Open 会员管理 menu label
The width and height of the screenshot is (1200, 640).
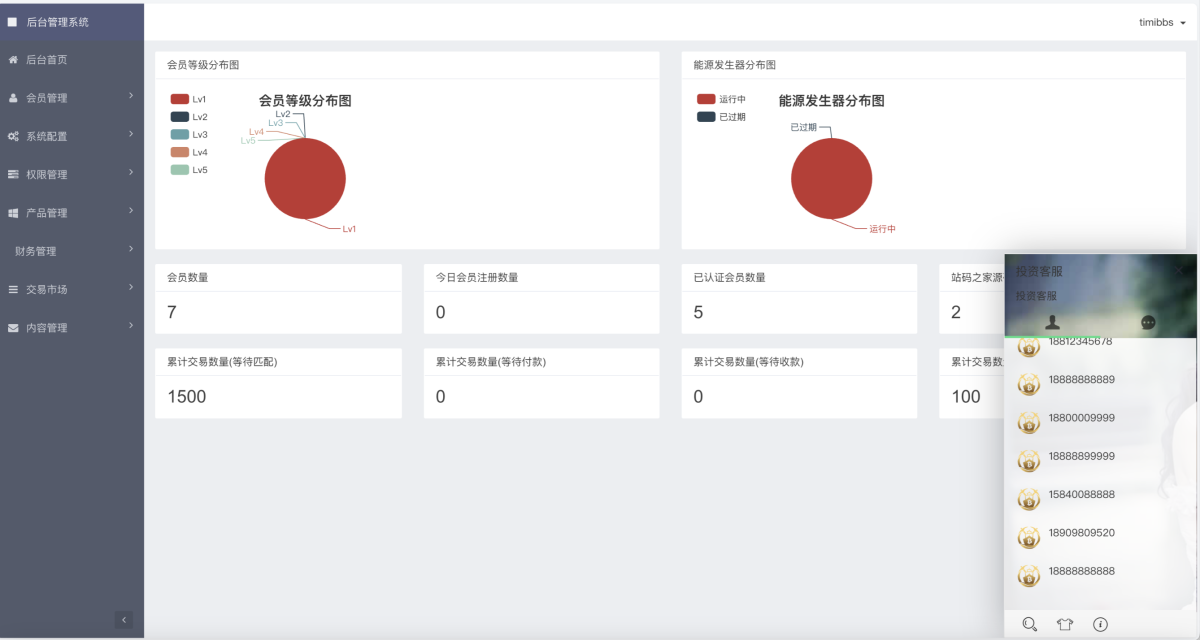[x=47, y=98]
